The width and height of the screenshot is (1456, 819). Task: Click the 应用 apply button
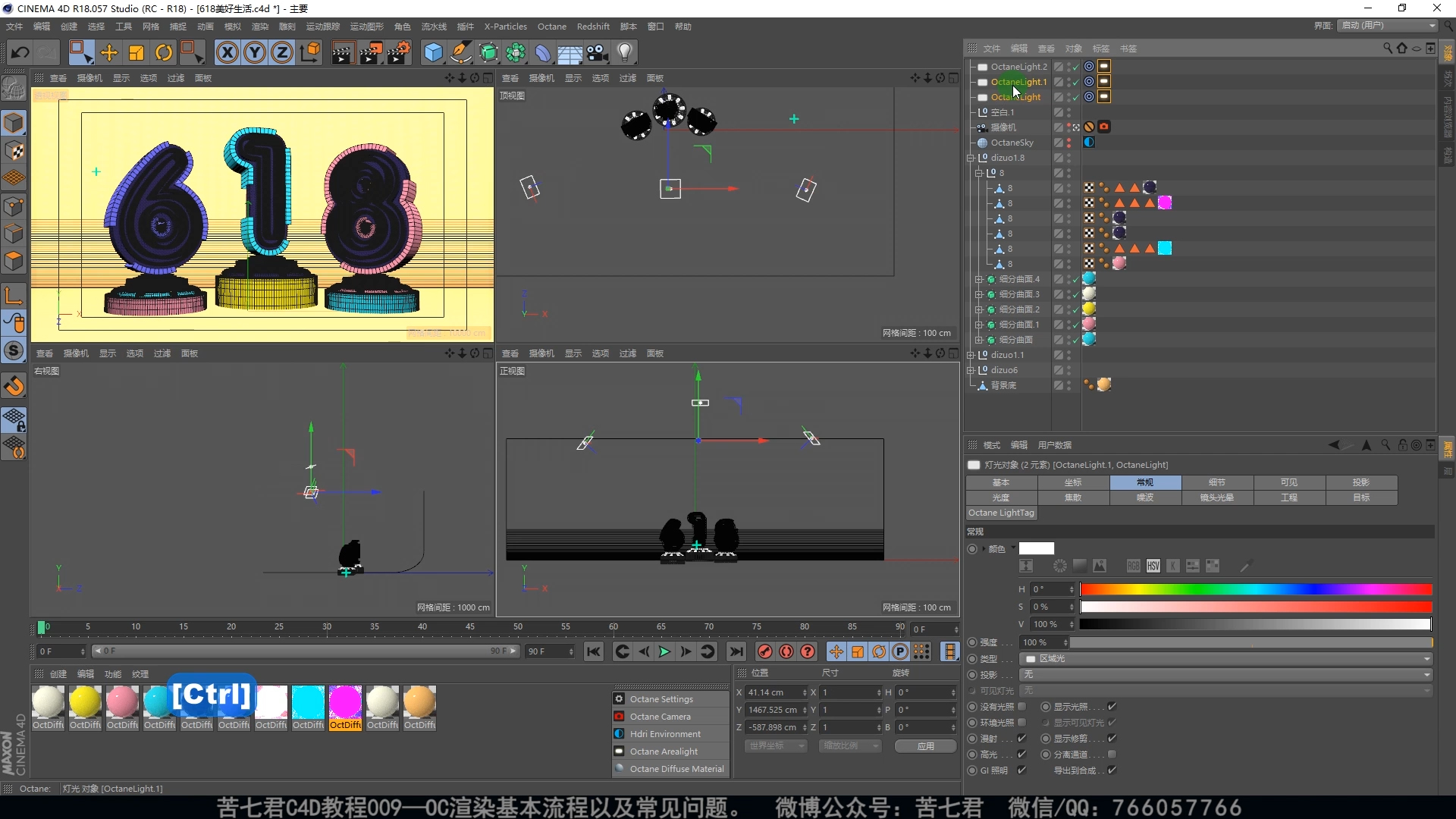coord(925,746)
